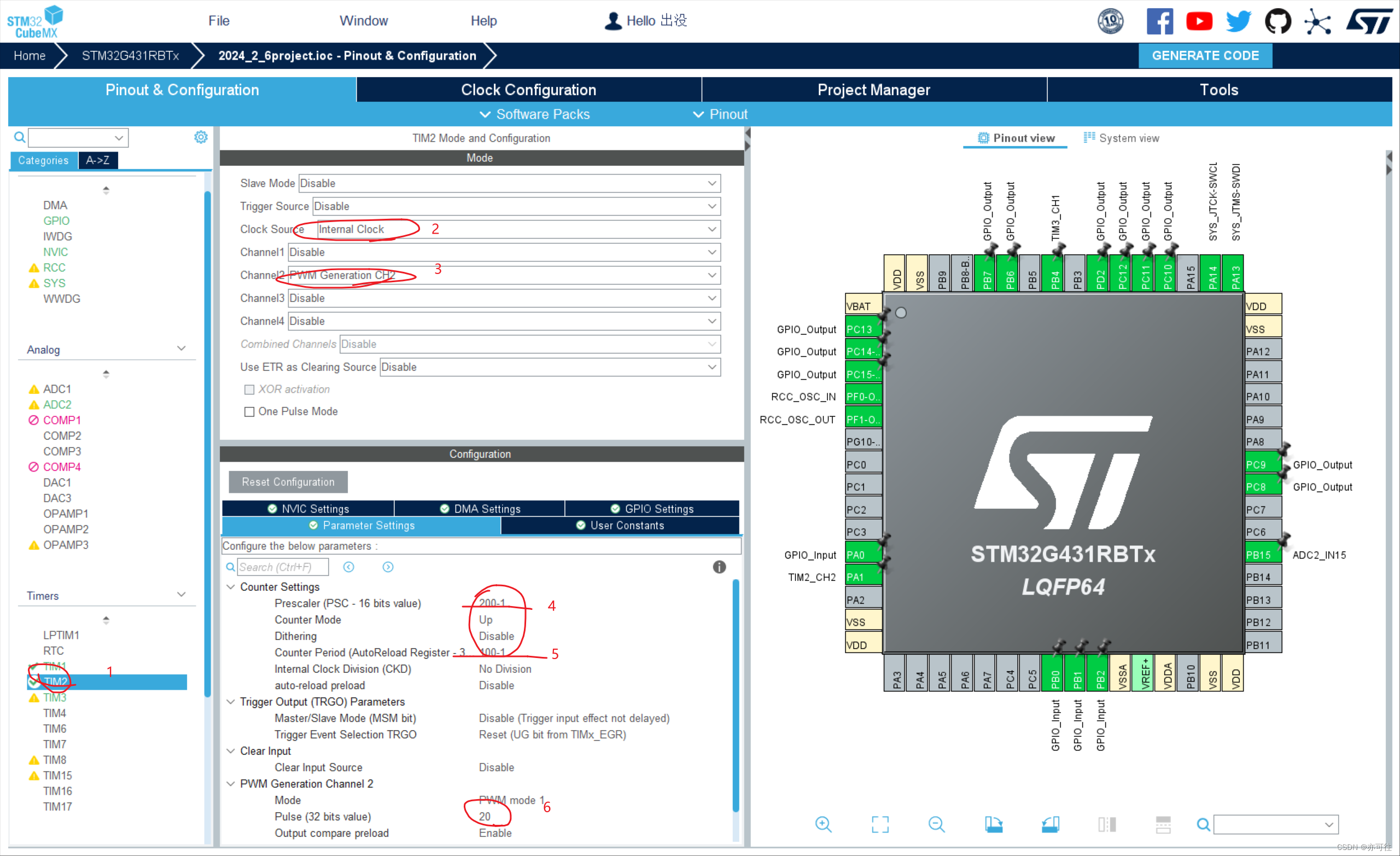Open the Help menu

coord(483,21)
